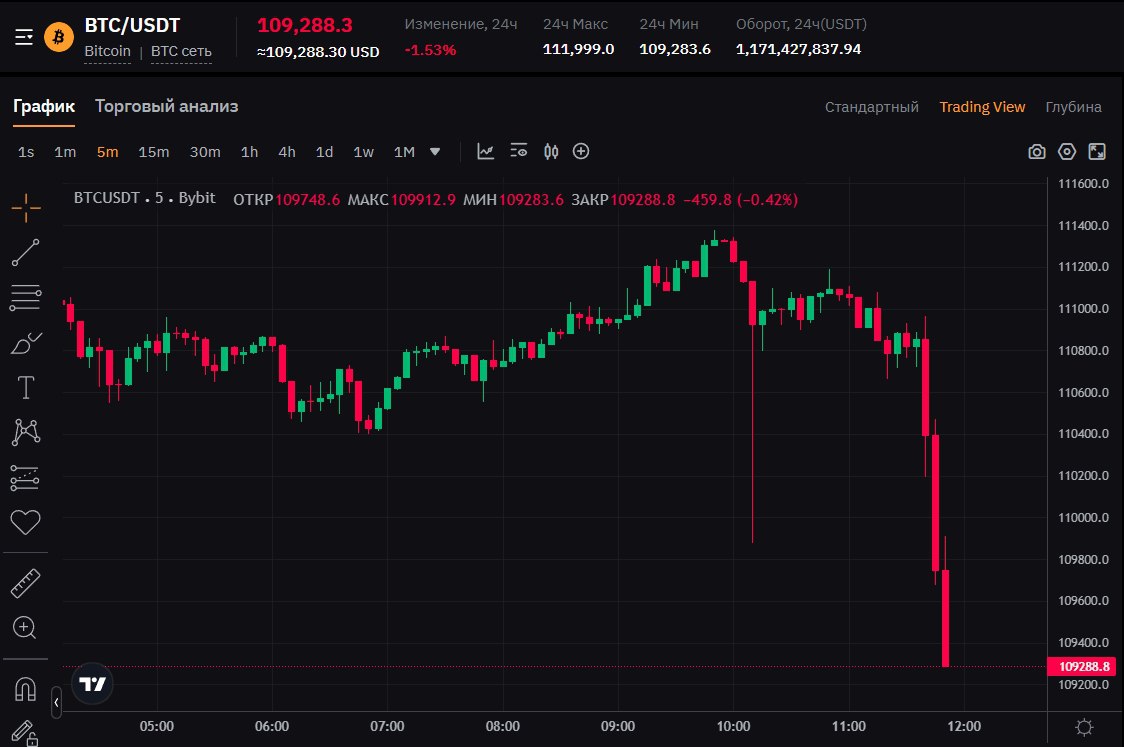
Task: Select the 15m timeframe
Action: click(x=154, y=152)
